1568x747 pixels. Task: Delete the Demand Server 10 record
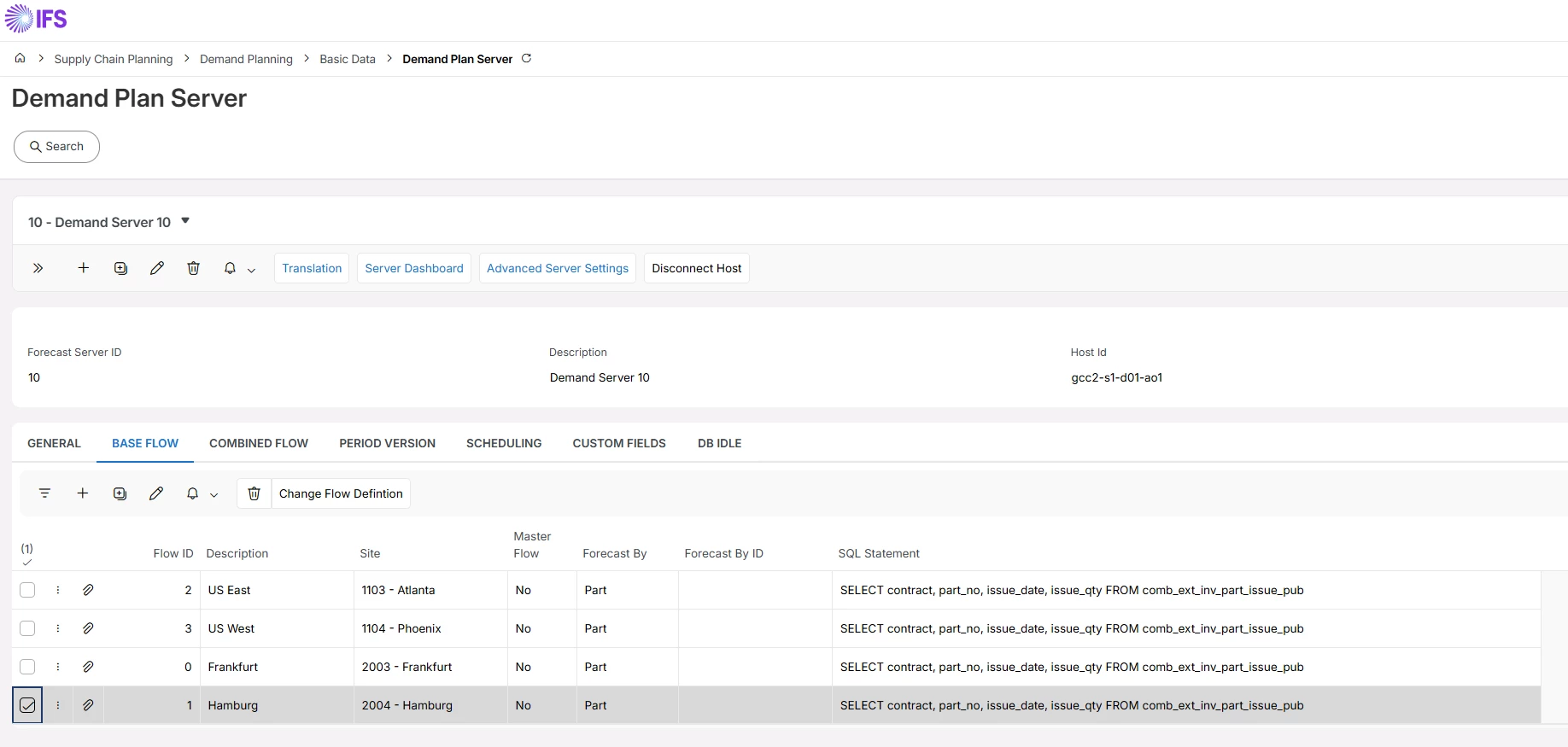pyautogui.click(x=194, y=268)
